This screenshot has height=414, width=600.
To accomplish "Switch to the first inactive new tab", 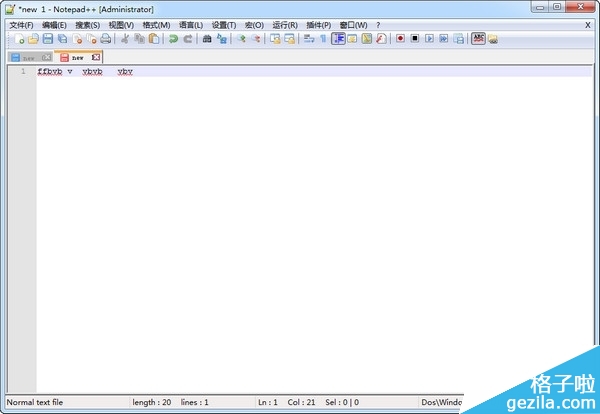I will tap(27, 57).
